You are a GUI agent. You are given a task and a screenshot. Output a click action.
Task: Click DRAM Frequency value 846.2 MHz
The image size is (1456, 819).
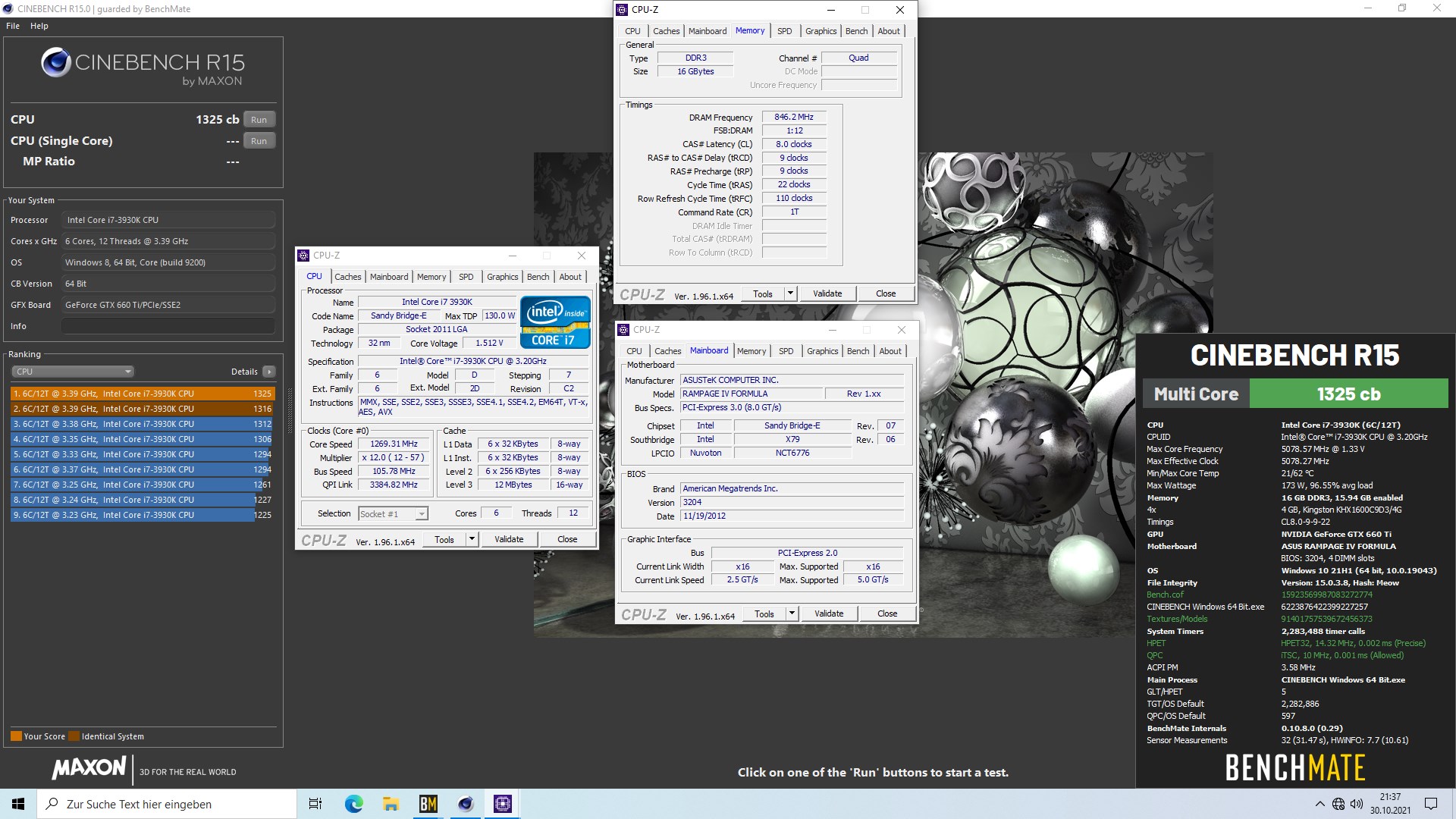click(794, 118)
